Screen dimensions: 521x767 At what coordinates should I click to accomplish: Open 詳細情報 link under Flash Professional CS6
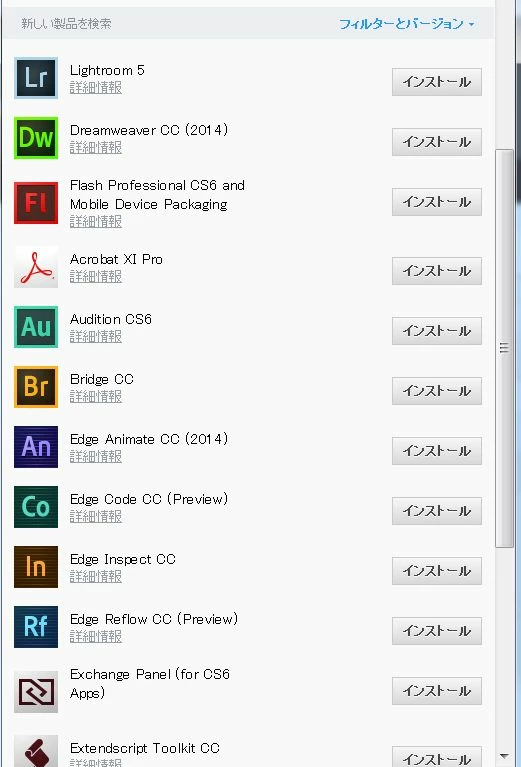pyautogui.click(x=96, y=222)
